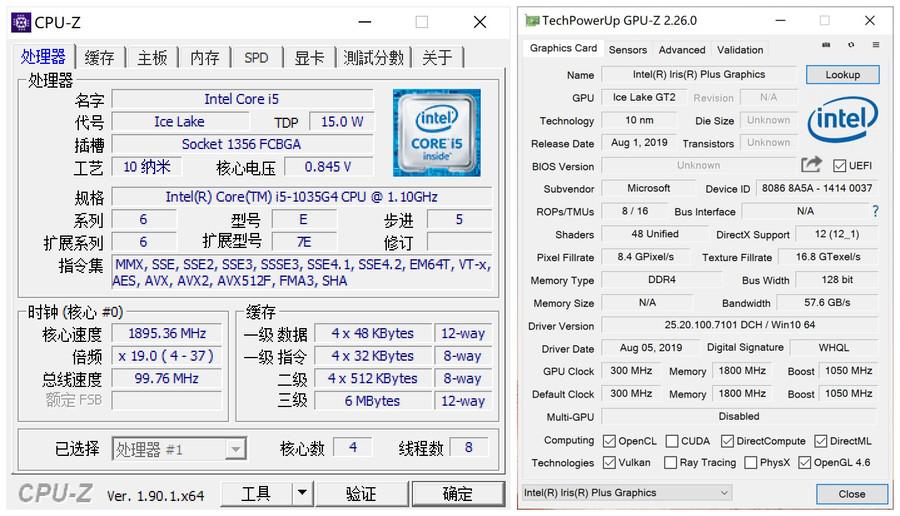Open the SPD tab
Image resolution: width=900 pixels, height=516 pixels.
point(256,57)
